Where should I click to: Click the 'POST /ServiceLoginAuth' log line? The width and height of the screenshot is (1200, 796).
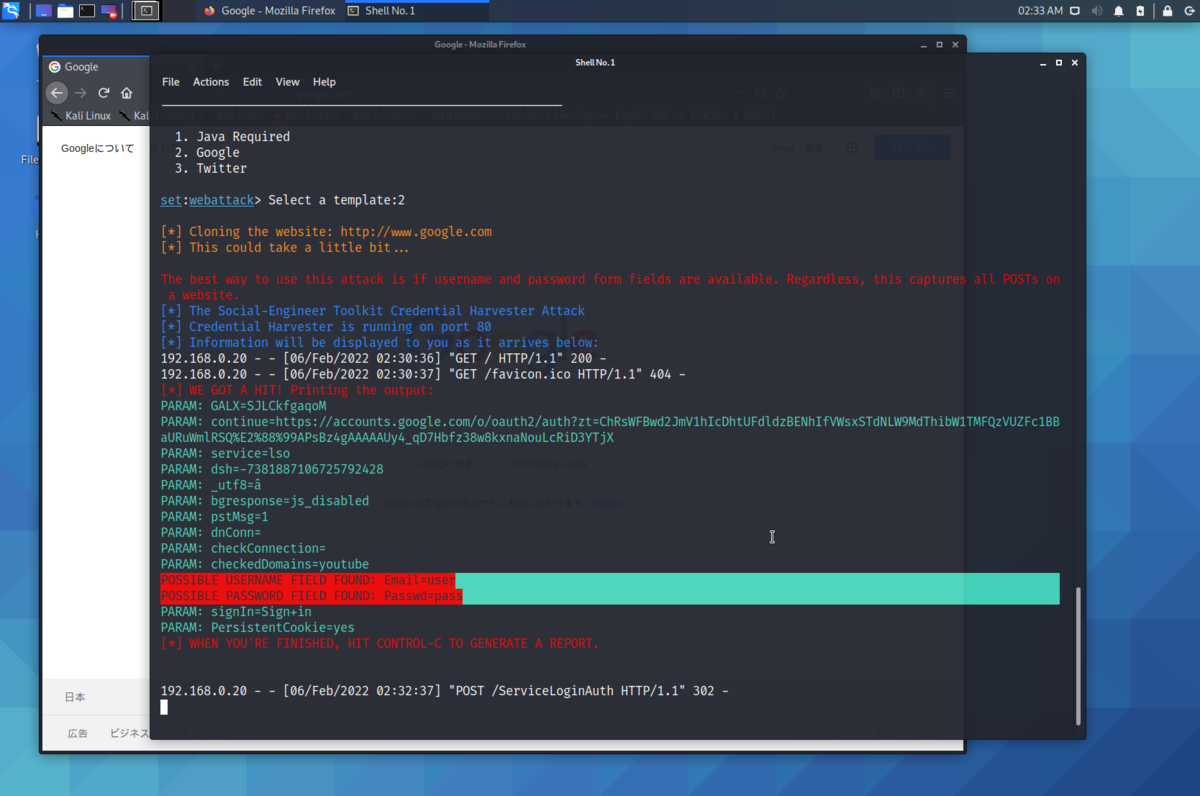[x=444, y=691]
